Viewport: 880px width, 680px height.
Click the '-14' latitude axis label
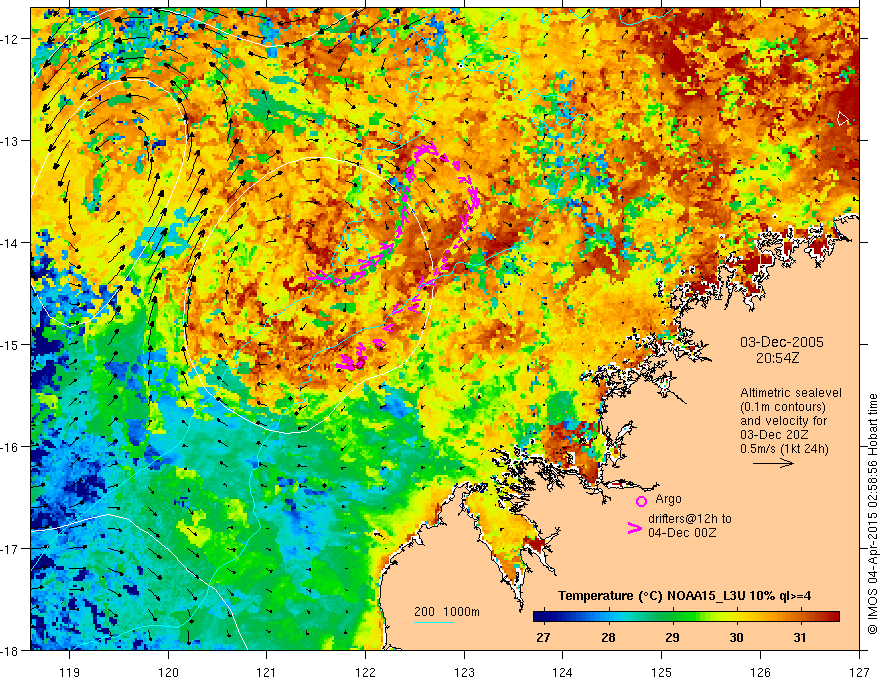click(10, 243)
